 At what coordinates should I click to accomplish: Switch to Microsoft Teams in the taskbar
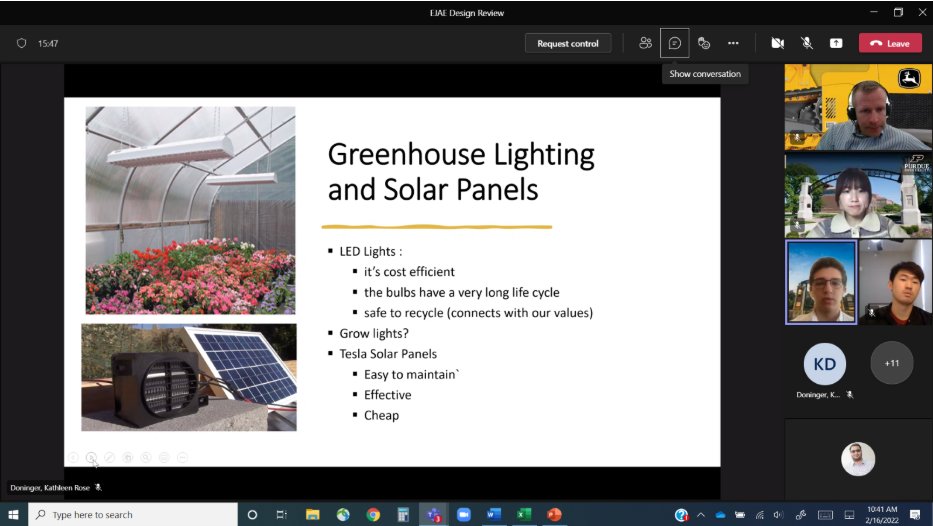(434, 515)
